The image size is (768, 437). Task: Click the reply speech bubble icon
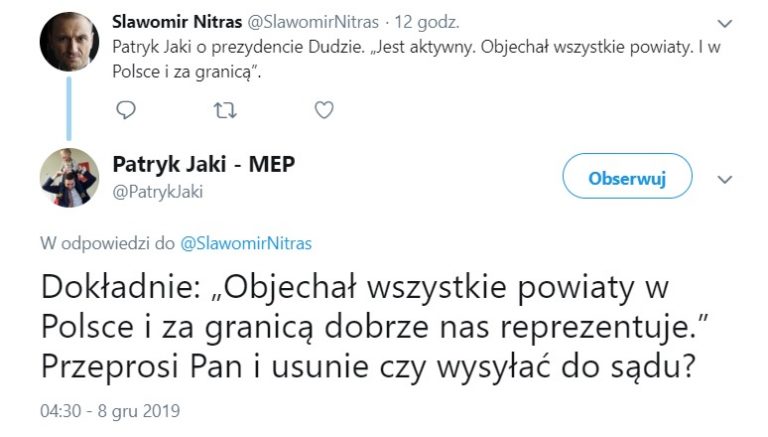click(126, 109)
